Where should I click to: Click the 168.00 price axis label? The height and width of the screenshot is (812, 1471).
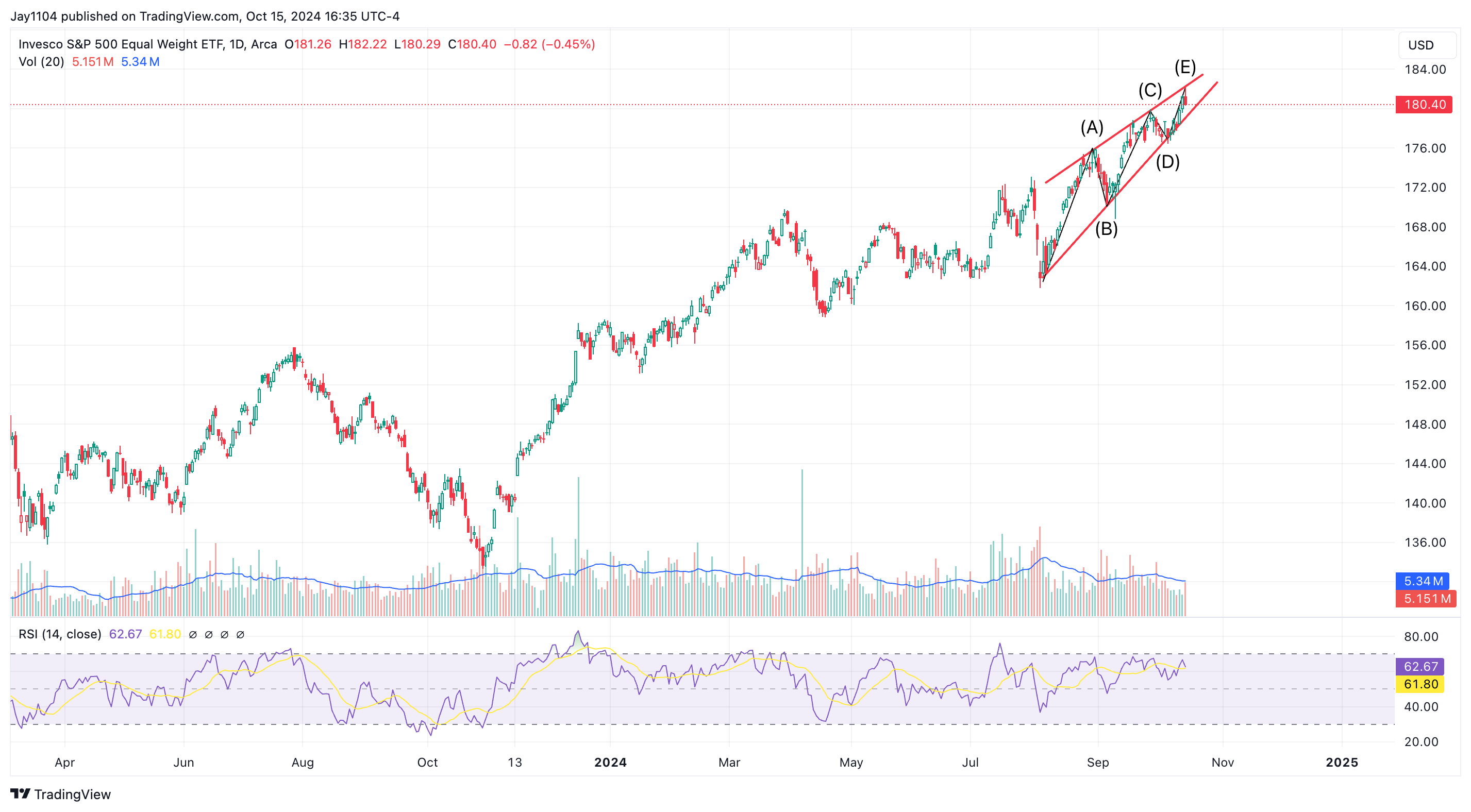pyautogui.click(x=1425, y=227)
